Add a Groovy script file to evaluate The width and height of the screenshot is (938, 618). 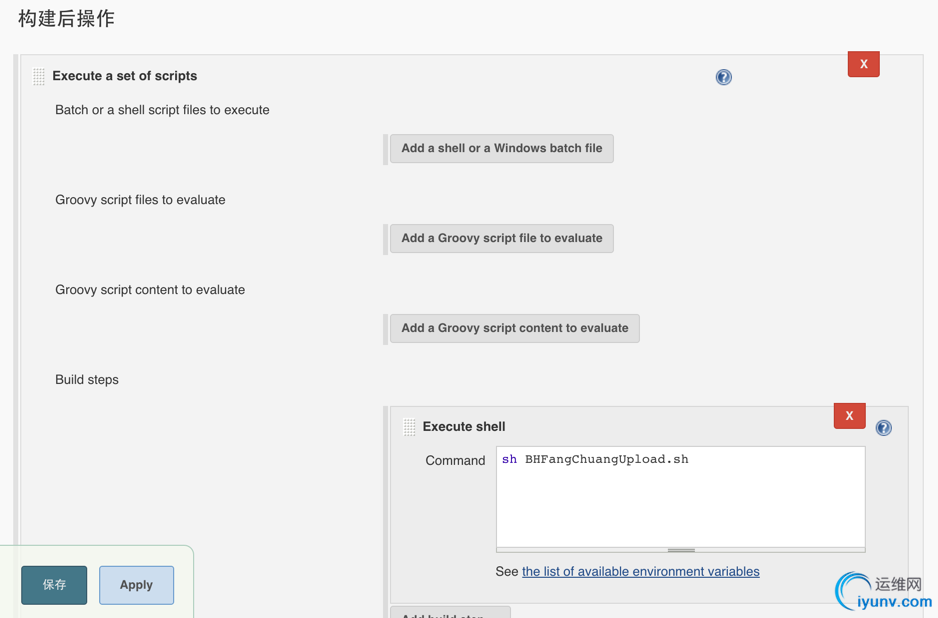pyautogui.click(x=501, y=238)
